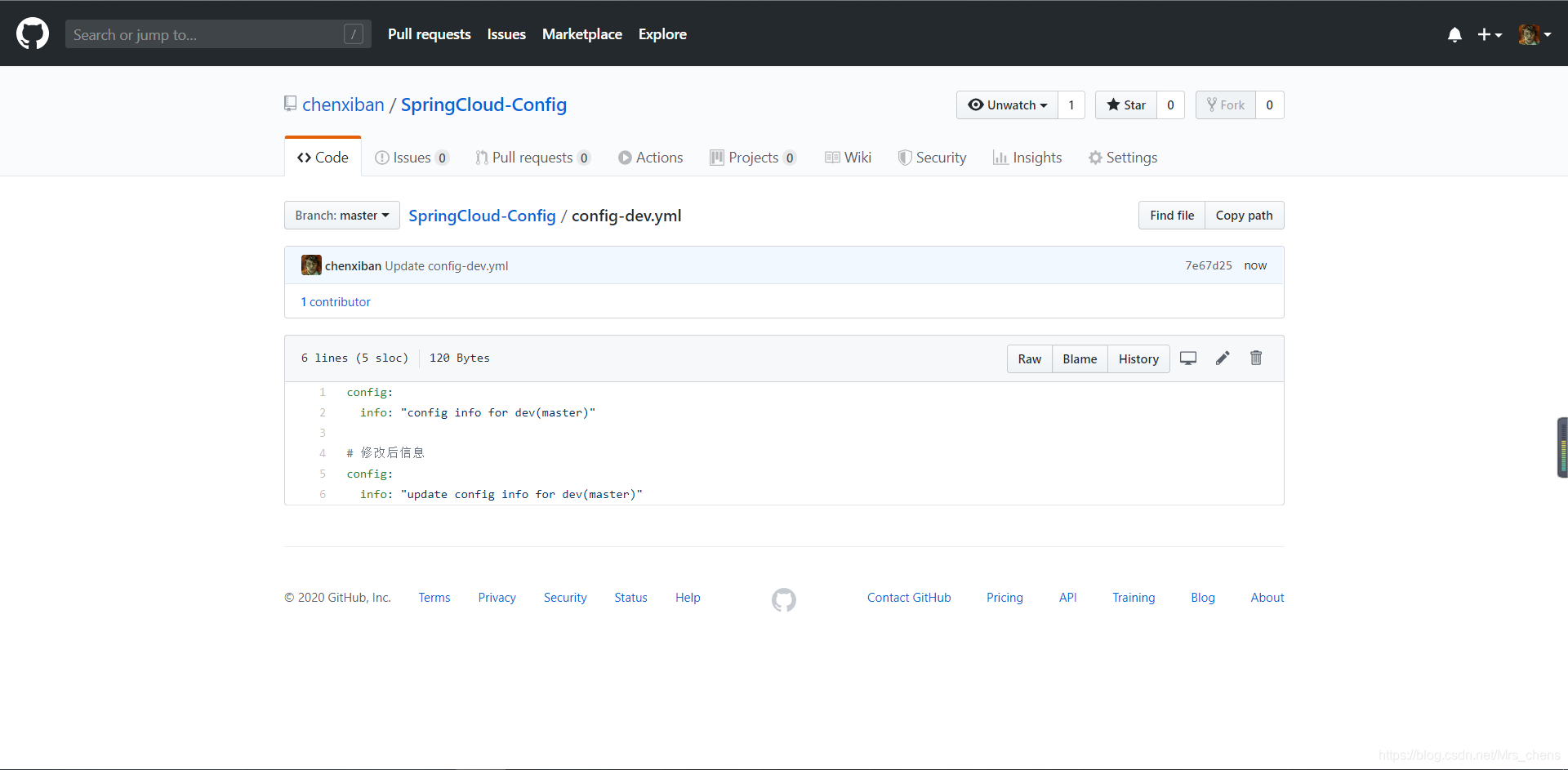This screenshot has width=1568, height=770.
Task: Click Copy path button
Action: 1244,216
